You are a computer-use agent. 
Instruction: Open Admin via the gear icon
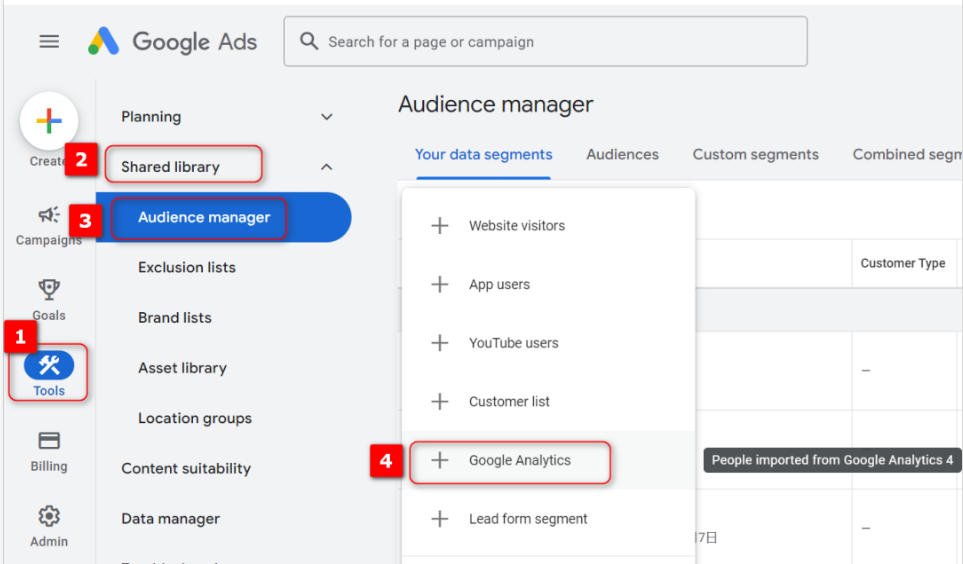pyautogui.click(x=49, y=516)
